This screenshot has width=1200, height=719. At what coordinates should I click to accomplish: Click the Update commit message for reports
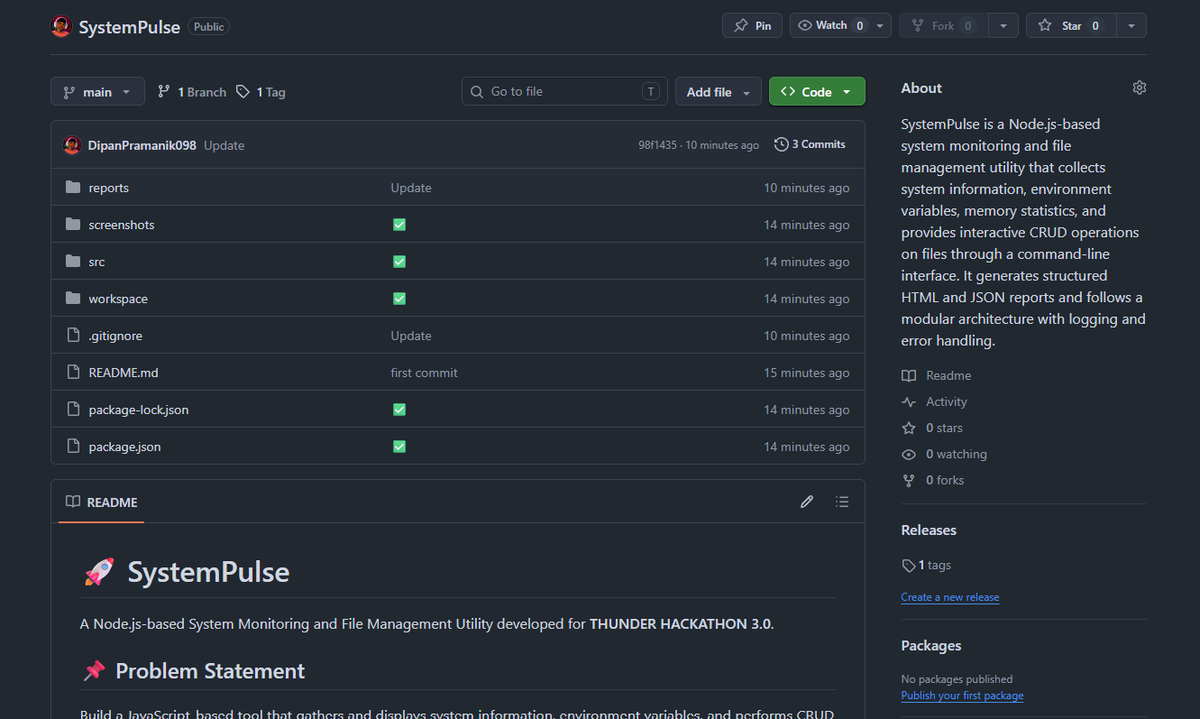pos(411,188)
